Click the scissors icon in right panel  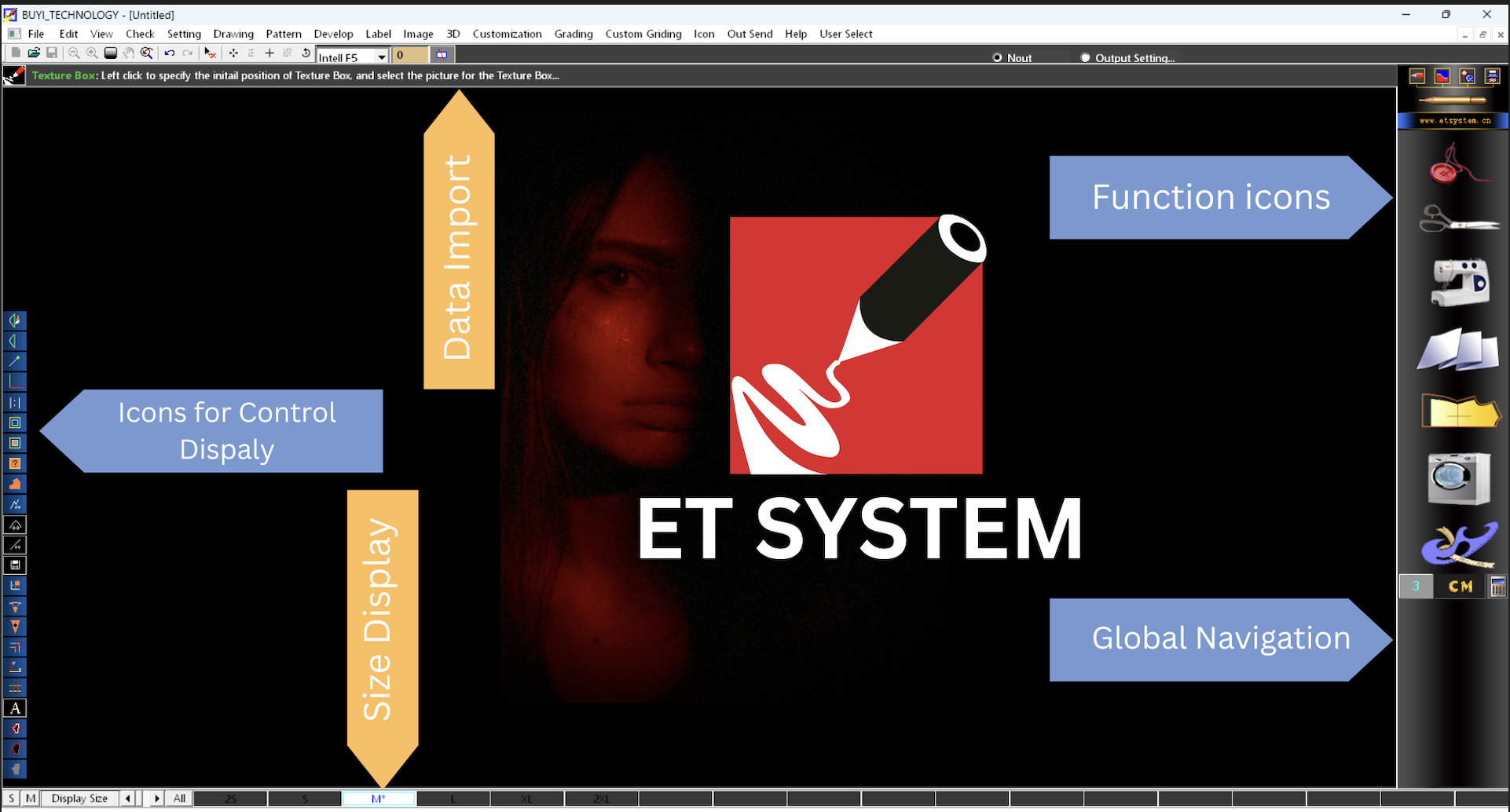click(x=1459, y=220)
